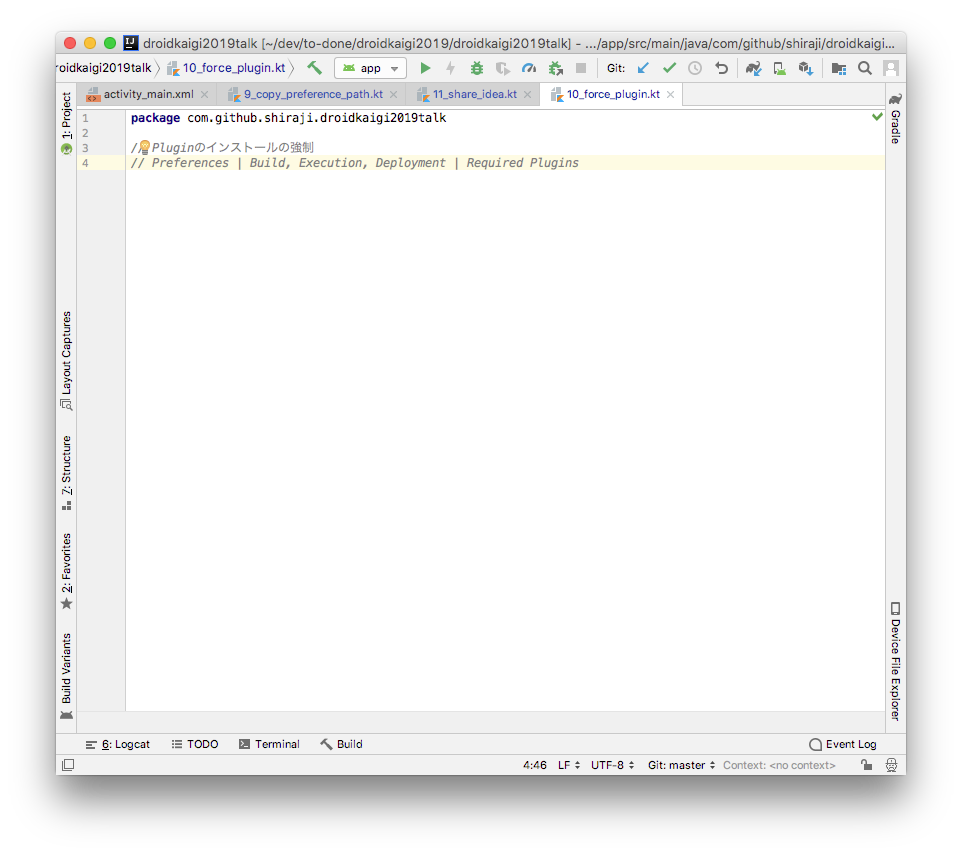
Task: Switch to the activity_main.xml tab
Action: pos(148,94)
